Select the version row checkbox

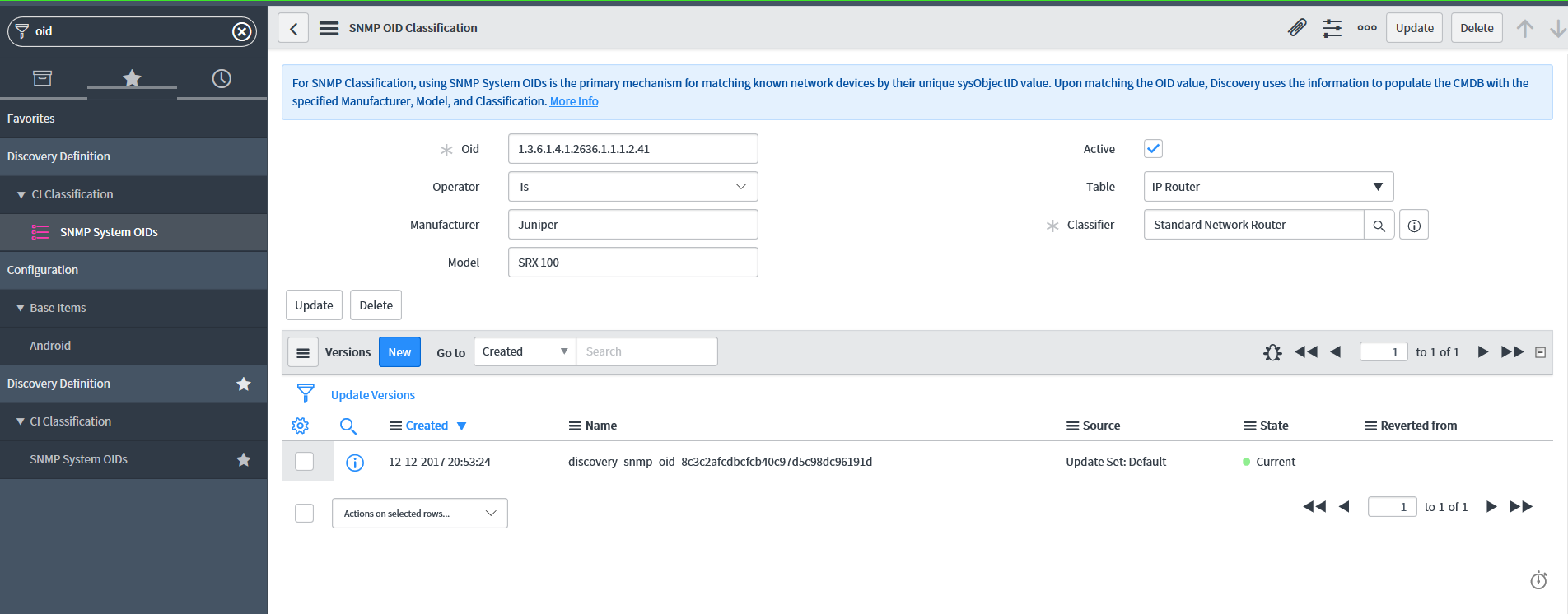tap(305, 462)
